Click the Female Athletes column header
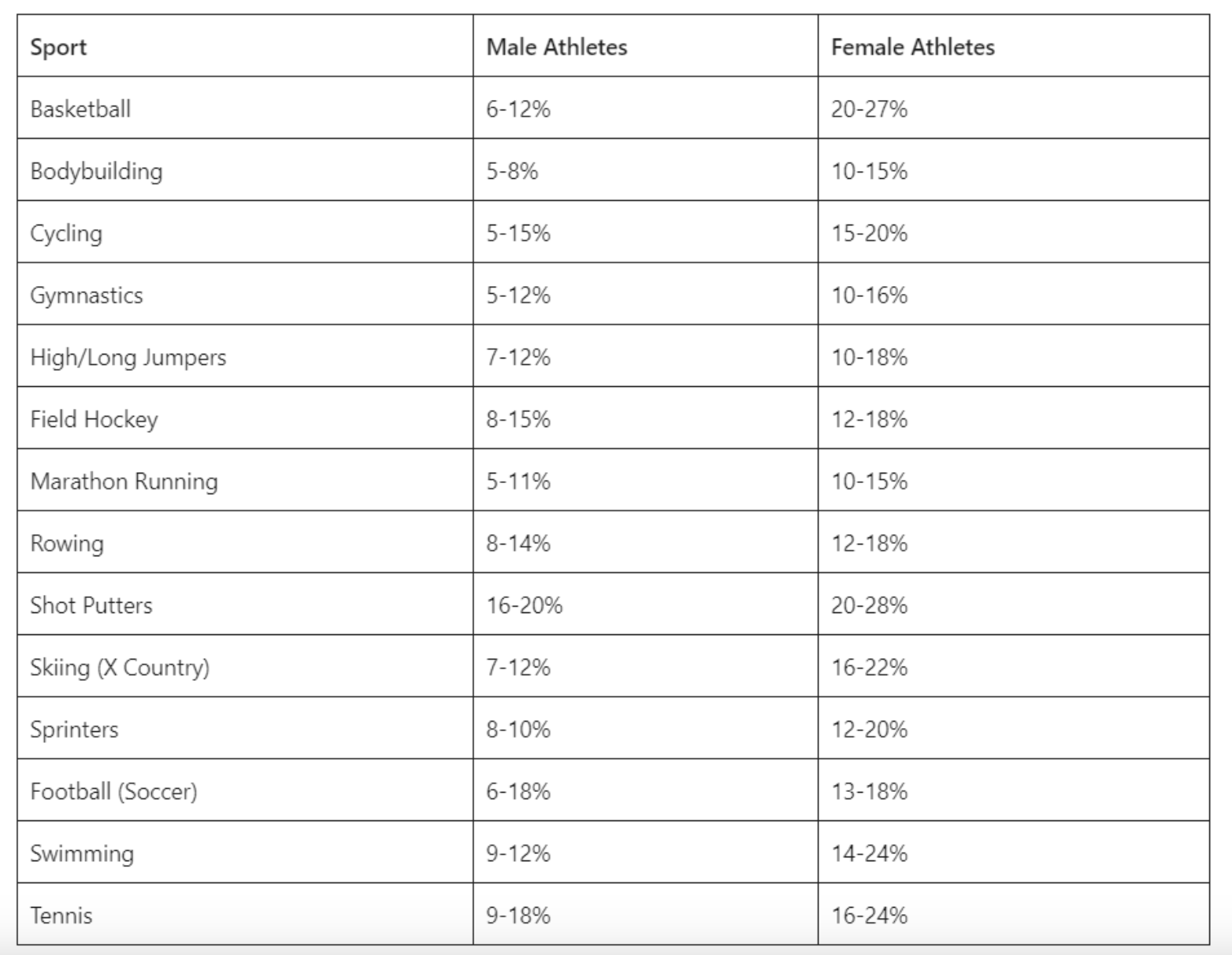This screenshot has height=955, width=1232. click(912, 47)
